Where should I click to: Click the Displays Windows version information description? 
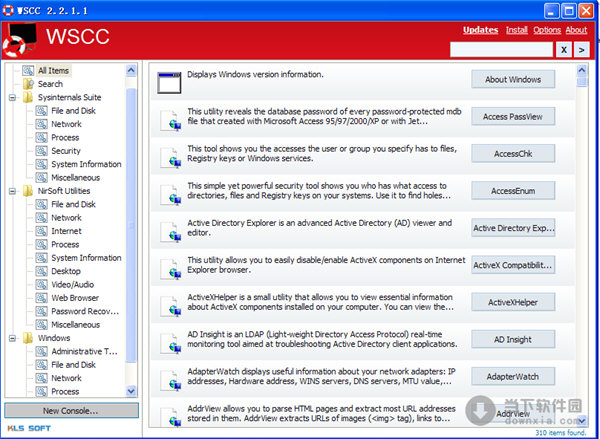(255, 74)
